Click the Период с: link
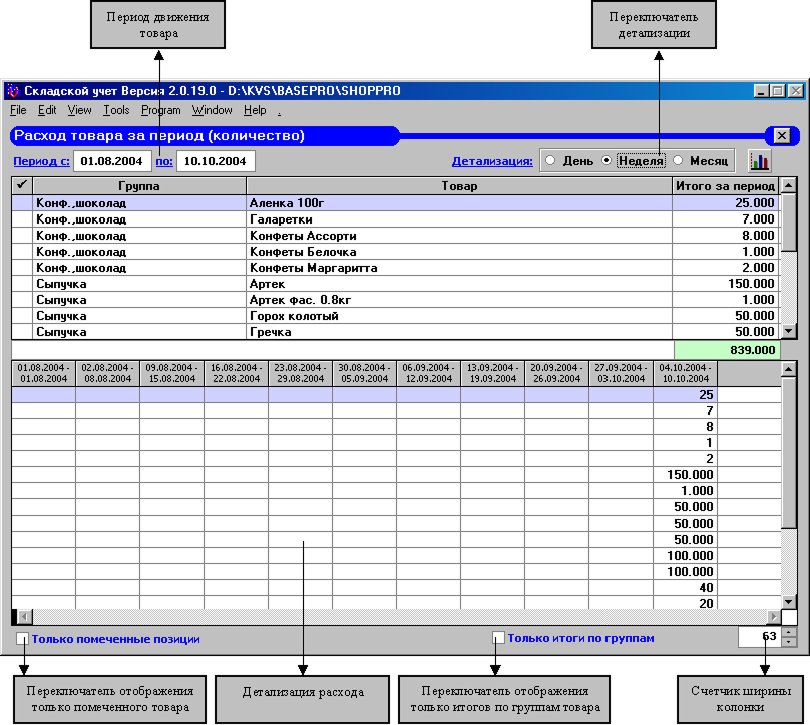Screen dimensions: 810x725 coord(41,161)
